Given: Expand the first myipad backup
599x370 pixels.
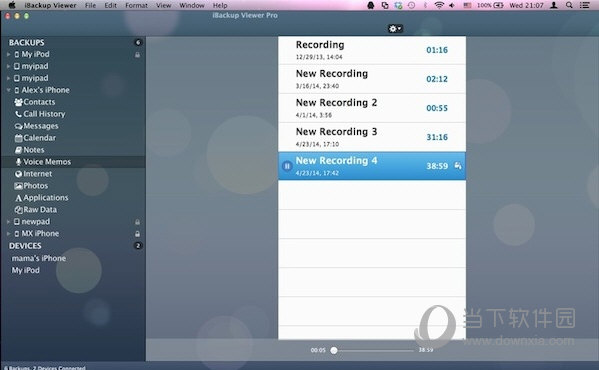Looking at the screenshot, I should point(8,66).
